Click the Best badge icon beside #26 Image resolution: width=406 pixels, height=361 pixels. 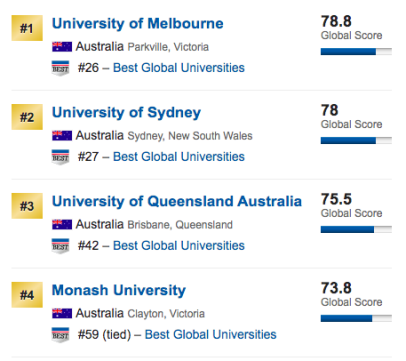(x=61, y=68)
